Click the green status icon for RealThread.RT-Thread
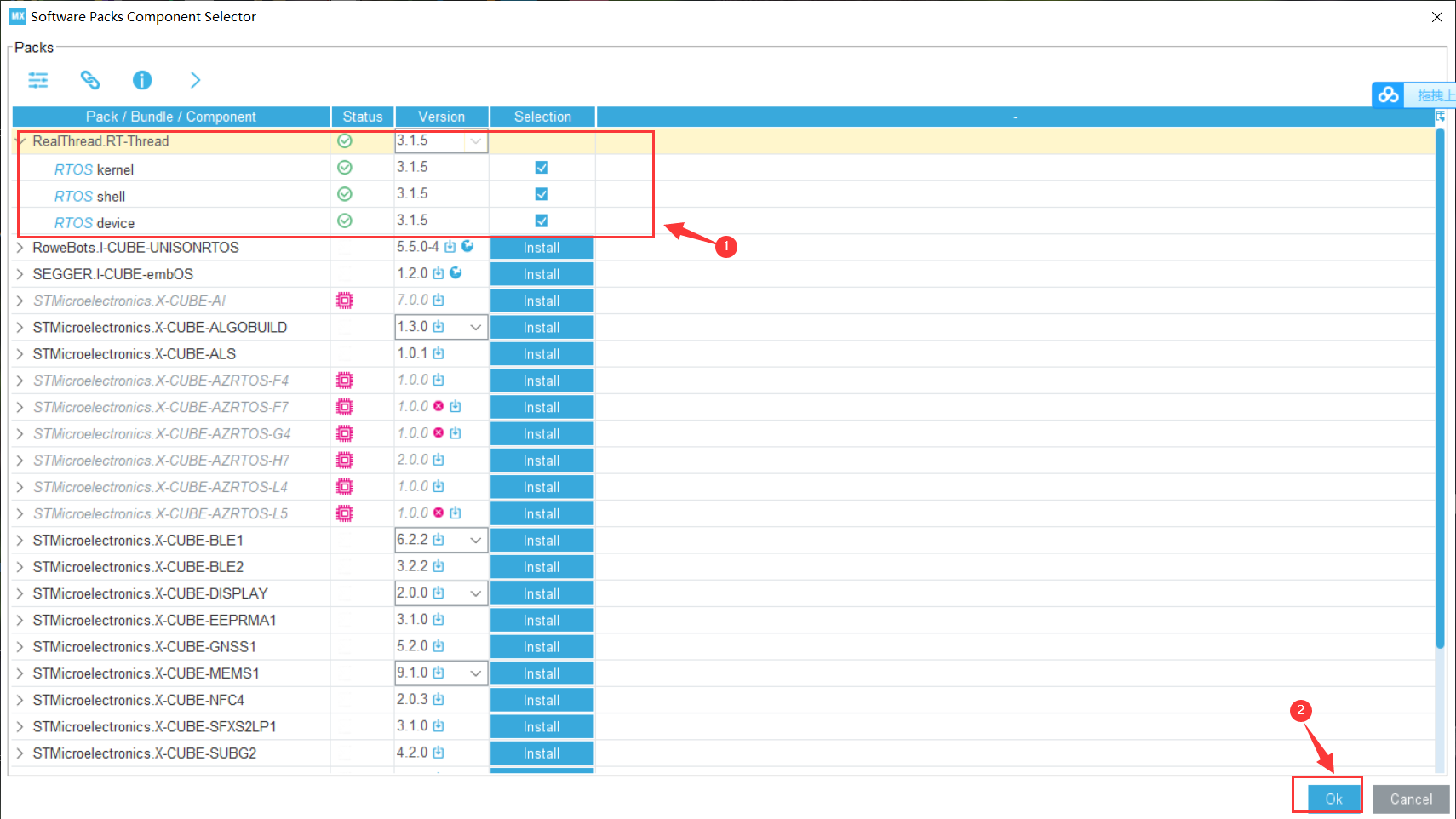 click(x=345, y=141)
